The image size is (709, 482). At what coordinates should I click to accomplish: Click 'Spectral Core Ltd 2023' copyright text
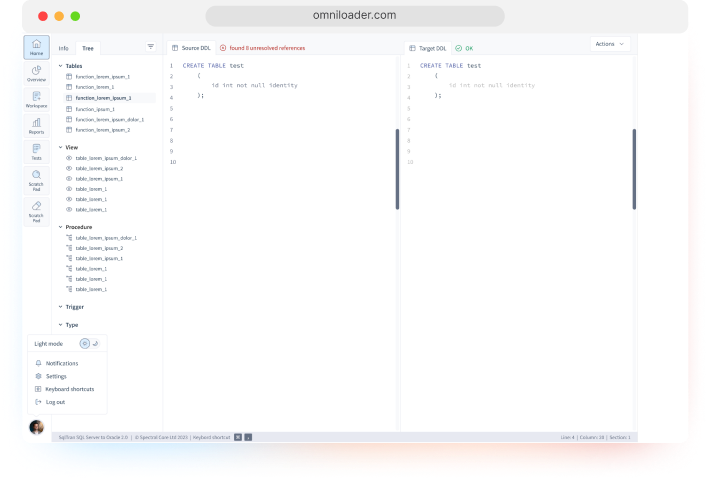161,437
